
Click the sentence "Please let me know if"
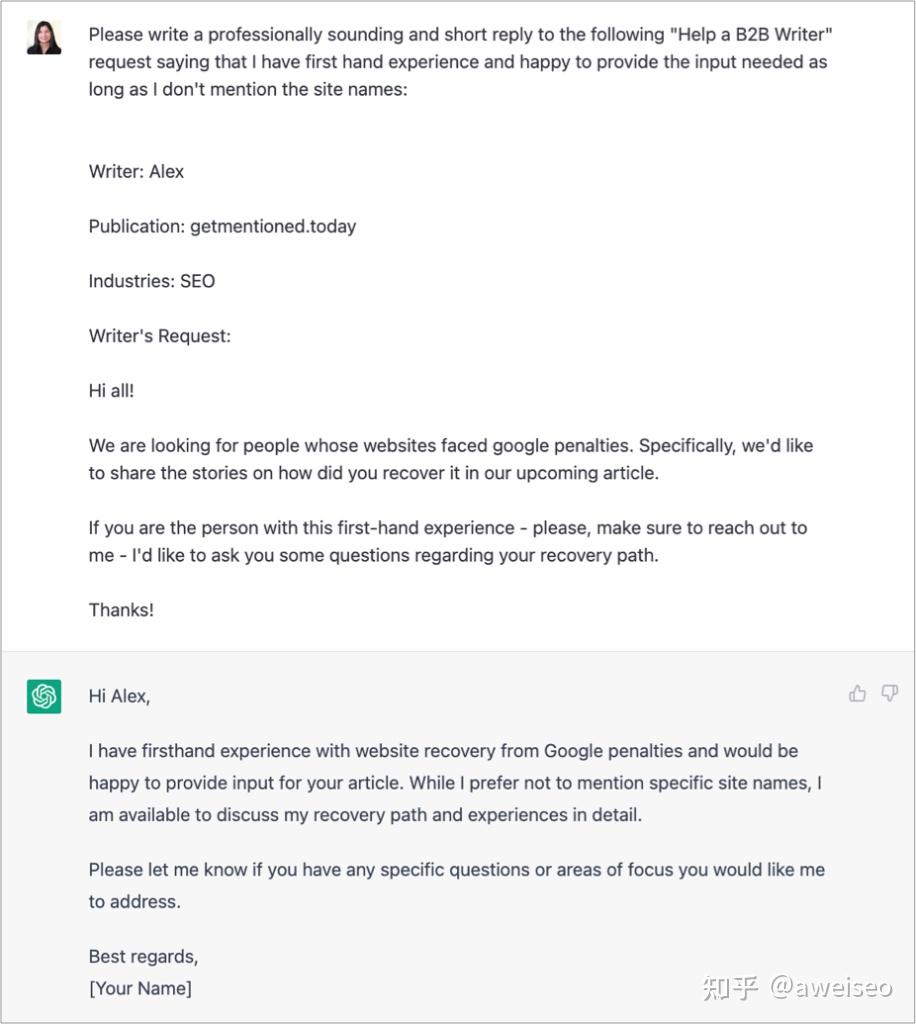tap(457, 886)
